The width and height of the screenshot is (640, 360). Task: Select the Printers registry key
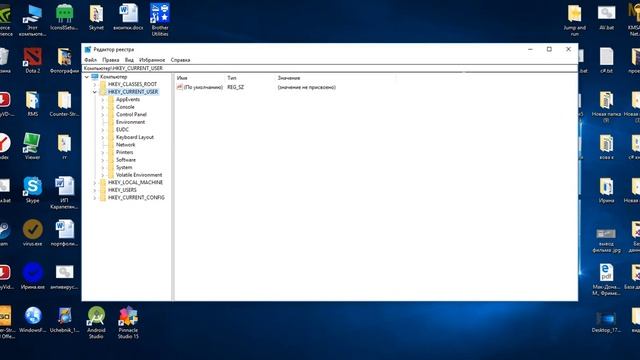click(x=124, y=152)
